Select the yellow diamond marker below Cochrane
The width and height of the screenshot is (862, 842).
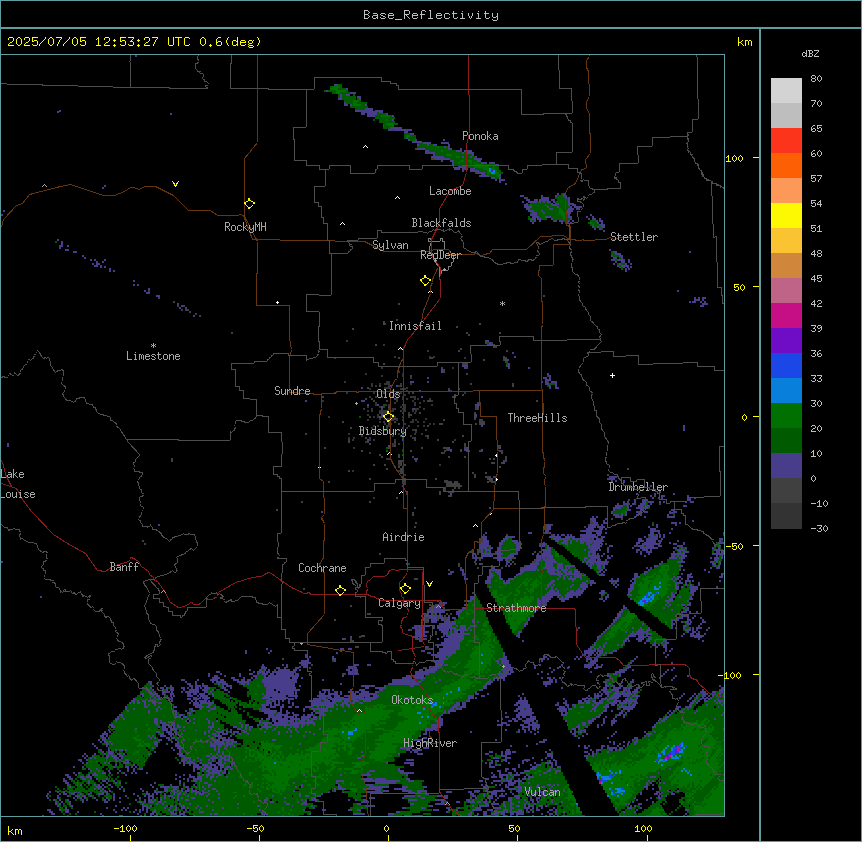[340, 590]
